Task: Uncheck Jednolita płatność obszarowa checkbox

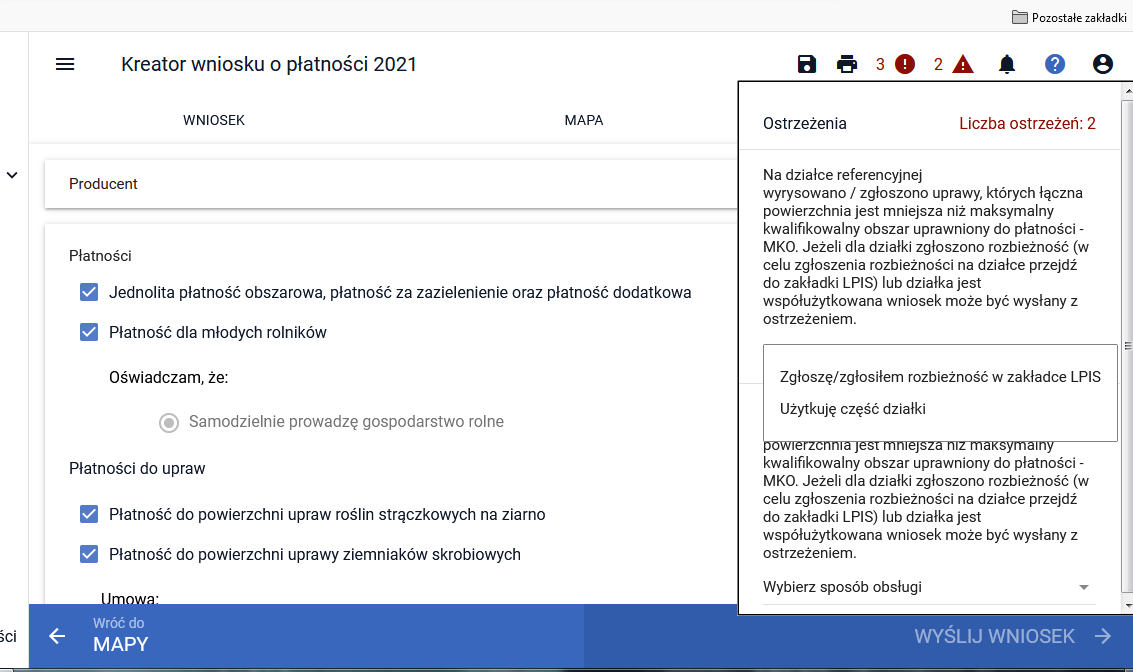Action: pyautogui.click(x=89, y=292)
